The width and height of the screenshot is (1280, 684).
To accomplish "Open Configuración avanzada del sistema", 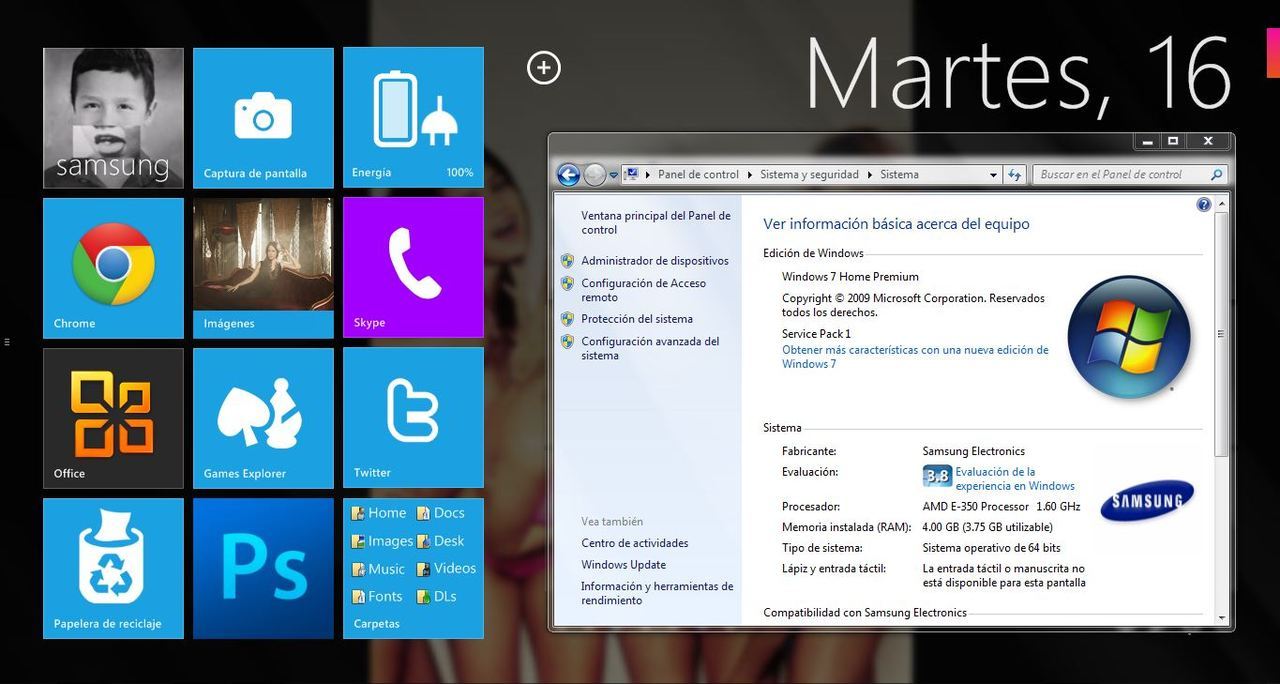I will (650, 348).
